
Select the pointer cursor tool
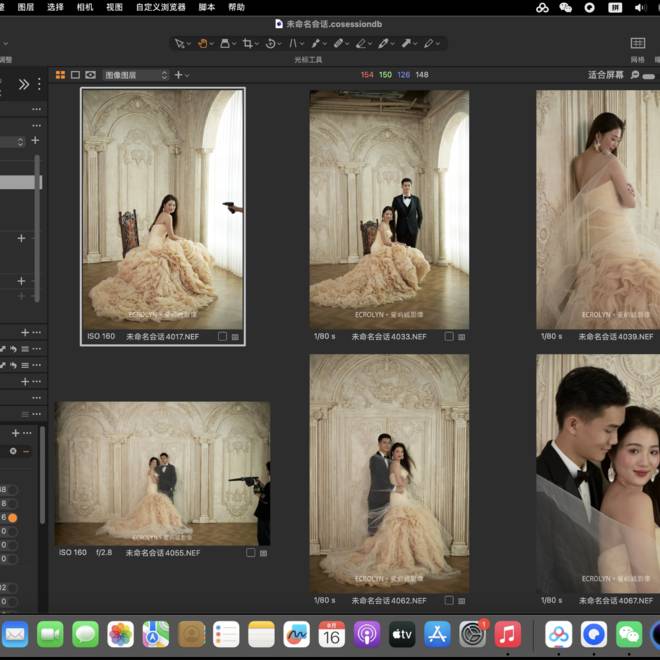pos(179,43)
